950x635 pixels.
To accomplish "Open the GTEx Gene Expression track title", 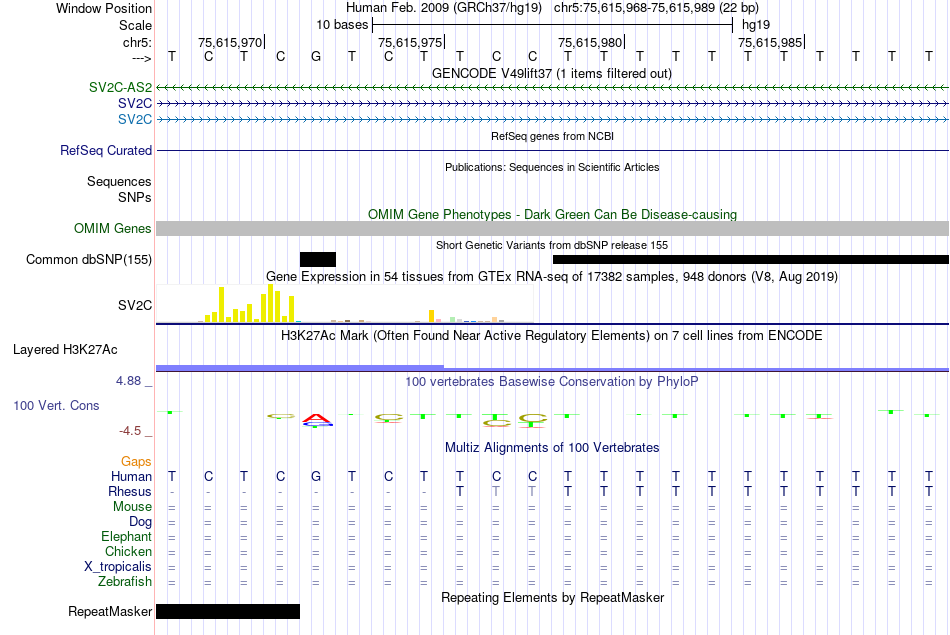I will 552,276.
